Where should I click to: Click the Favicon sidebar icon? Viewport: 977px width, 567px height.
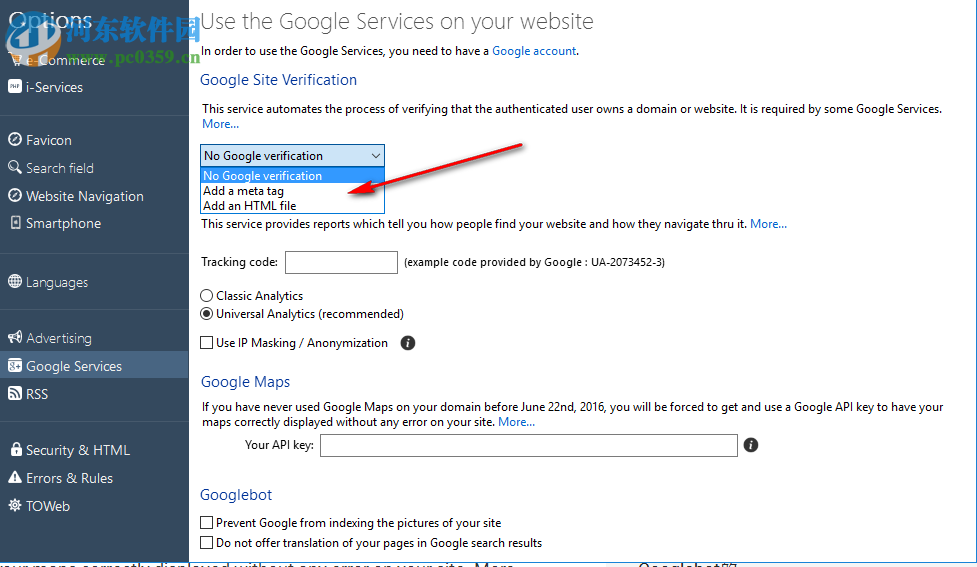point(14,140)
